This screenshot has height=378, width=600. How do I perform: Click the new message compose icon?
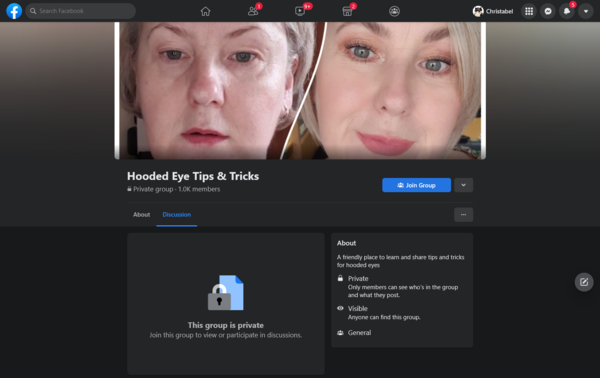584,282
